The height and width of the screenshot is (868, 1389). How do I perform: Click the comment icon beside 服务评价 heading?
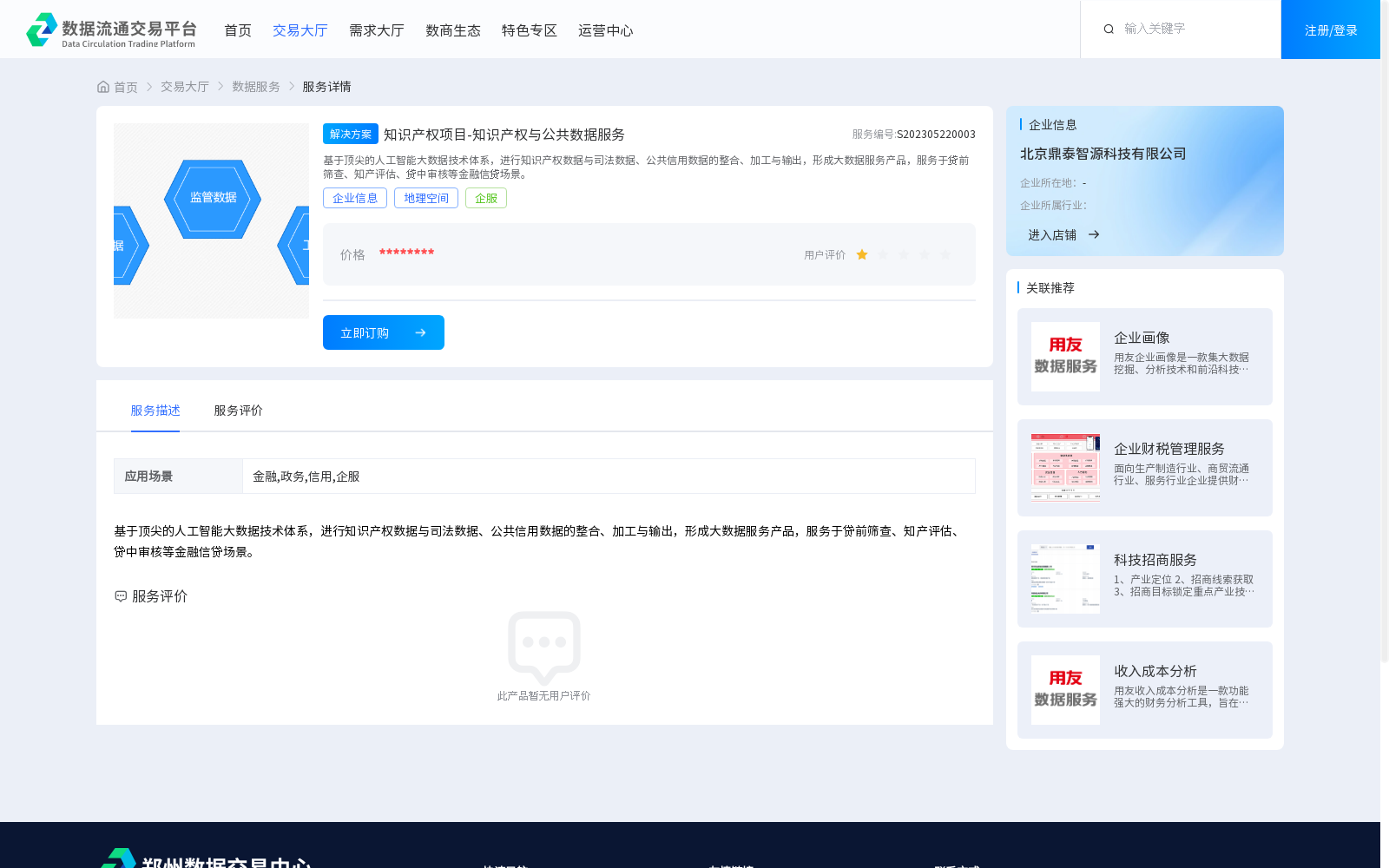[121, 596]
